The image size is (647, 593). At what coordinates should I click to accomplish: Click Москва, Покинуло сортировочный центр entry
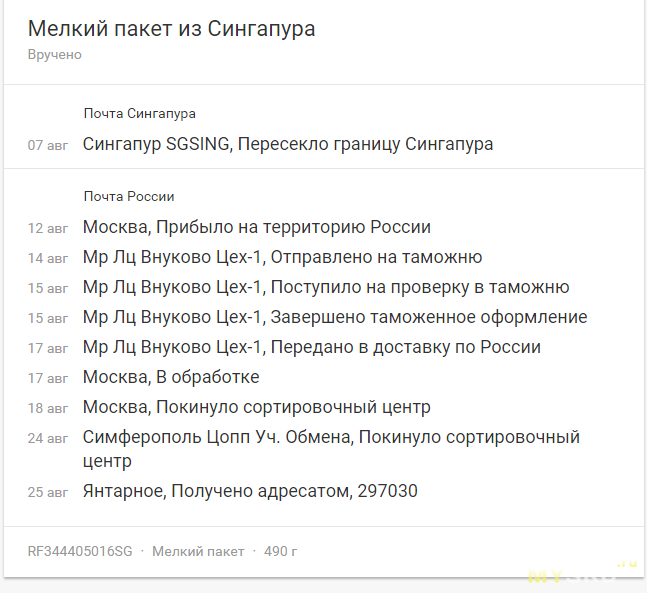pos(257,407)
